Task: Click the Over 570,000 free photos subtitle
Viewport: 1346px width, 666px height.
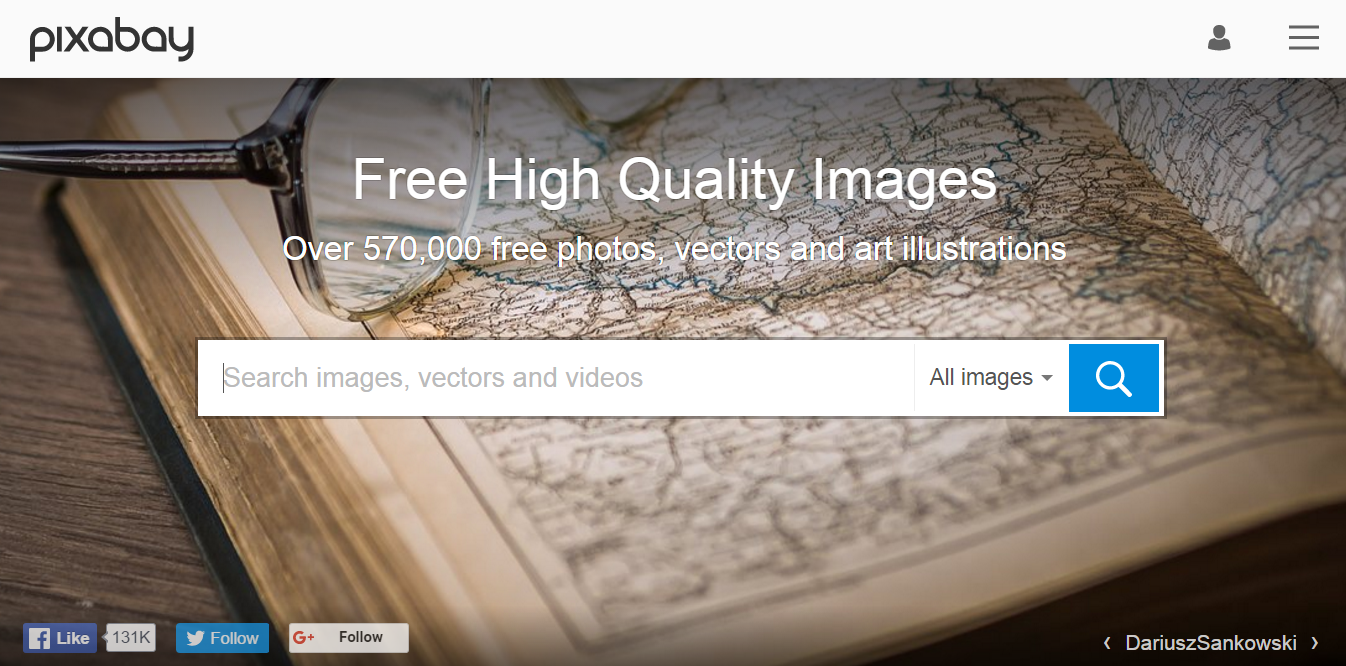Action: [x=674, y=248]
